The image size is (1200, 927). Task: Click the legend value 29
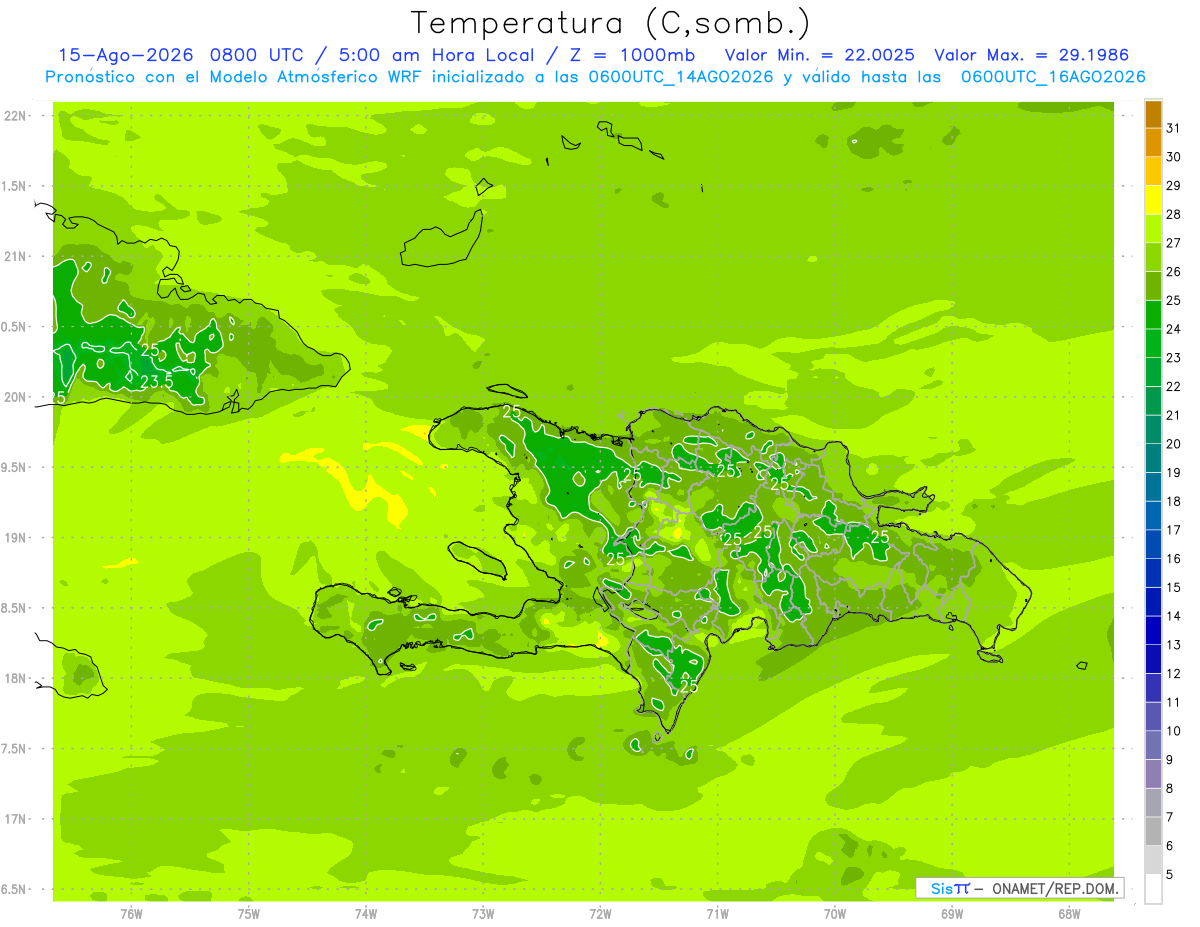point(1174,186)
